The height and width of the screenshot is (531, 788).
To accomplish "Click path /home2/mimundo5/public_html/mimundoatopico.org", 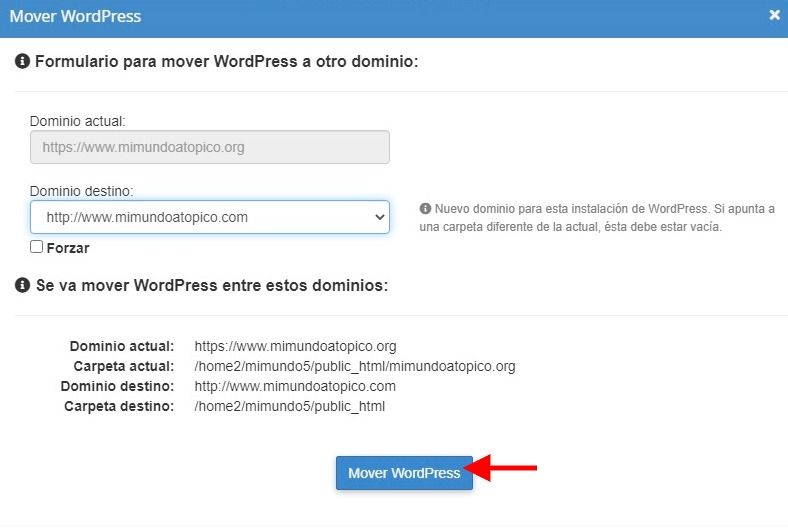I will click(355, 366).
